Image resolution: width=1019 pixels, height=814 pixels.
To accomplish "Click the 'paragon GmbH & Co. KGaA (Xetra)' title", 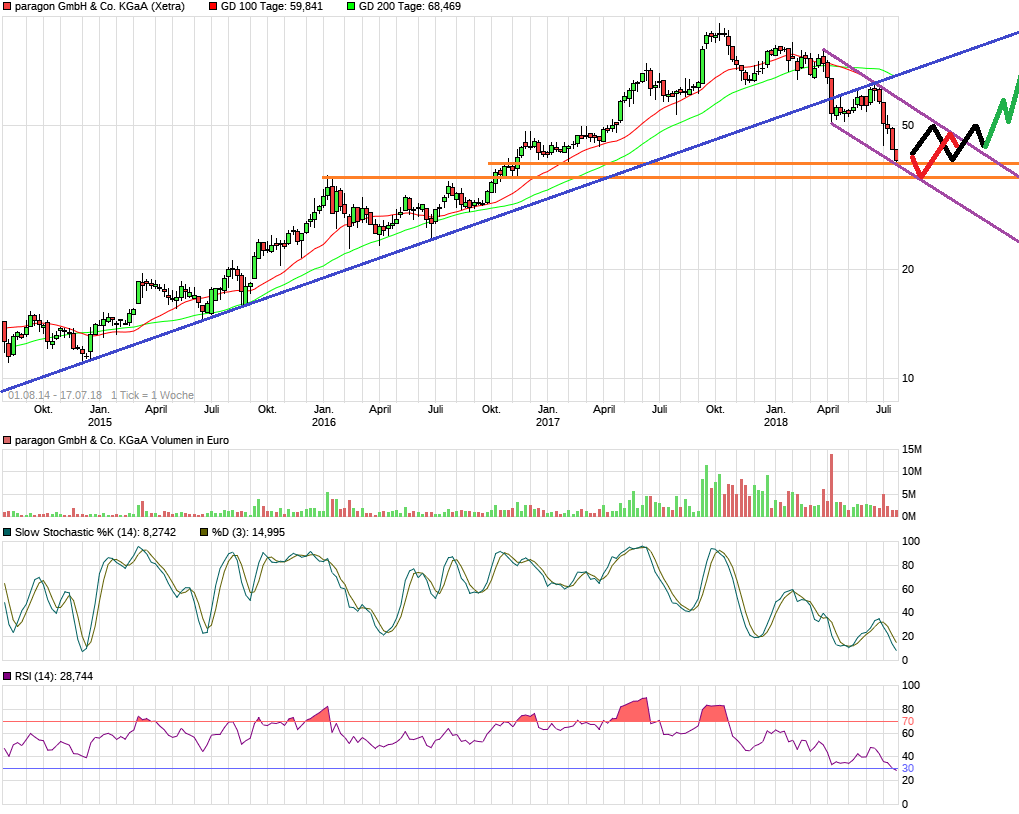I will [99, 6].
